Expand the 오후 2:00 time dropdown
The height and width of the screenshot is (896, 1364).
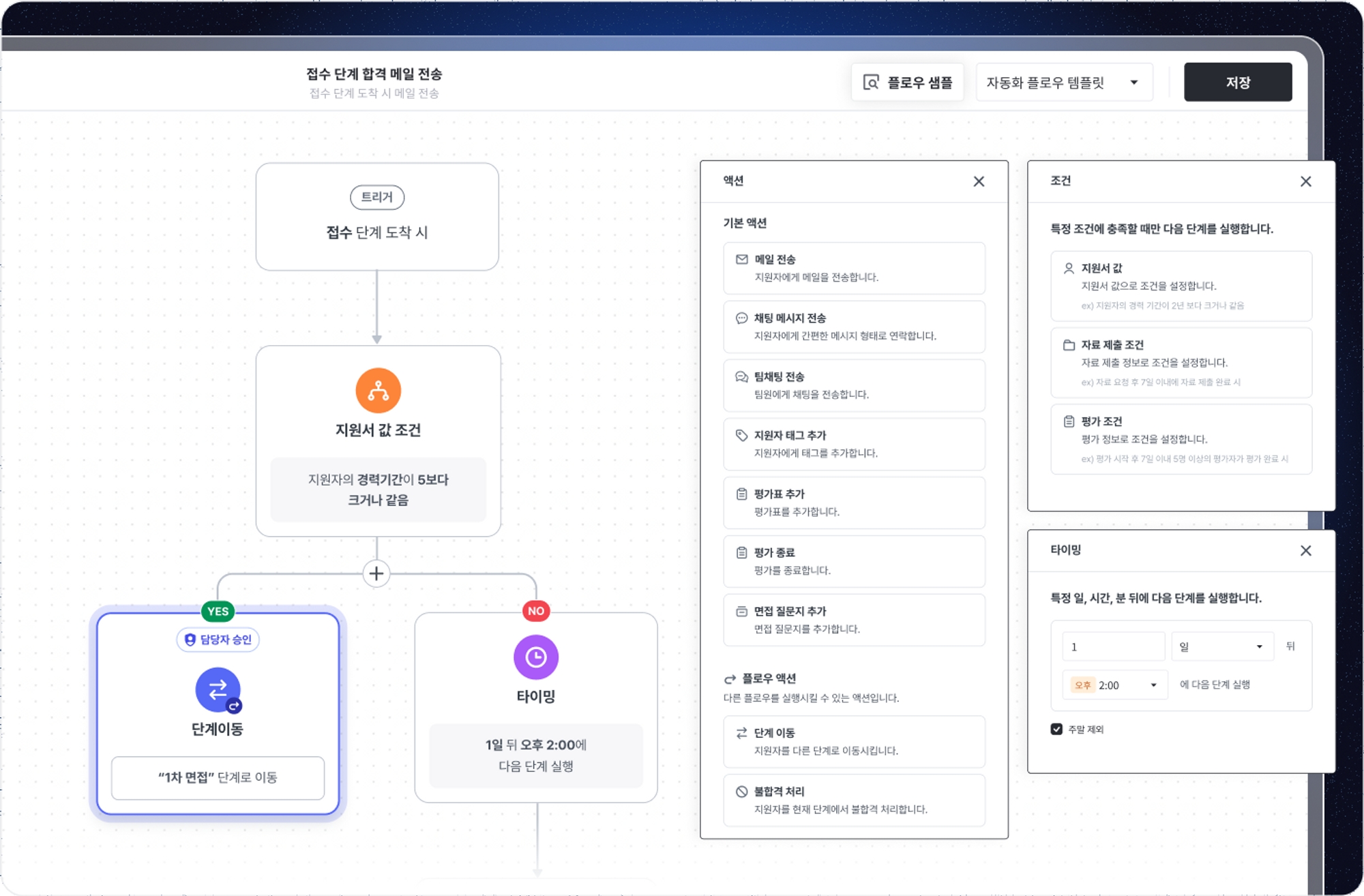[1114, 685]
